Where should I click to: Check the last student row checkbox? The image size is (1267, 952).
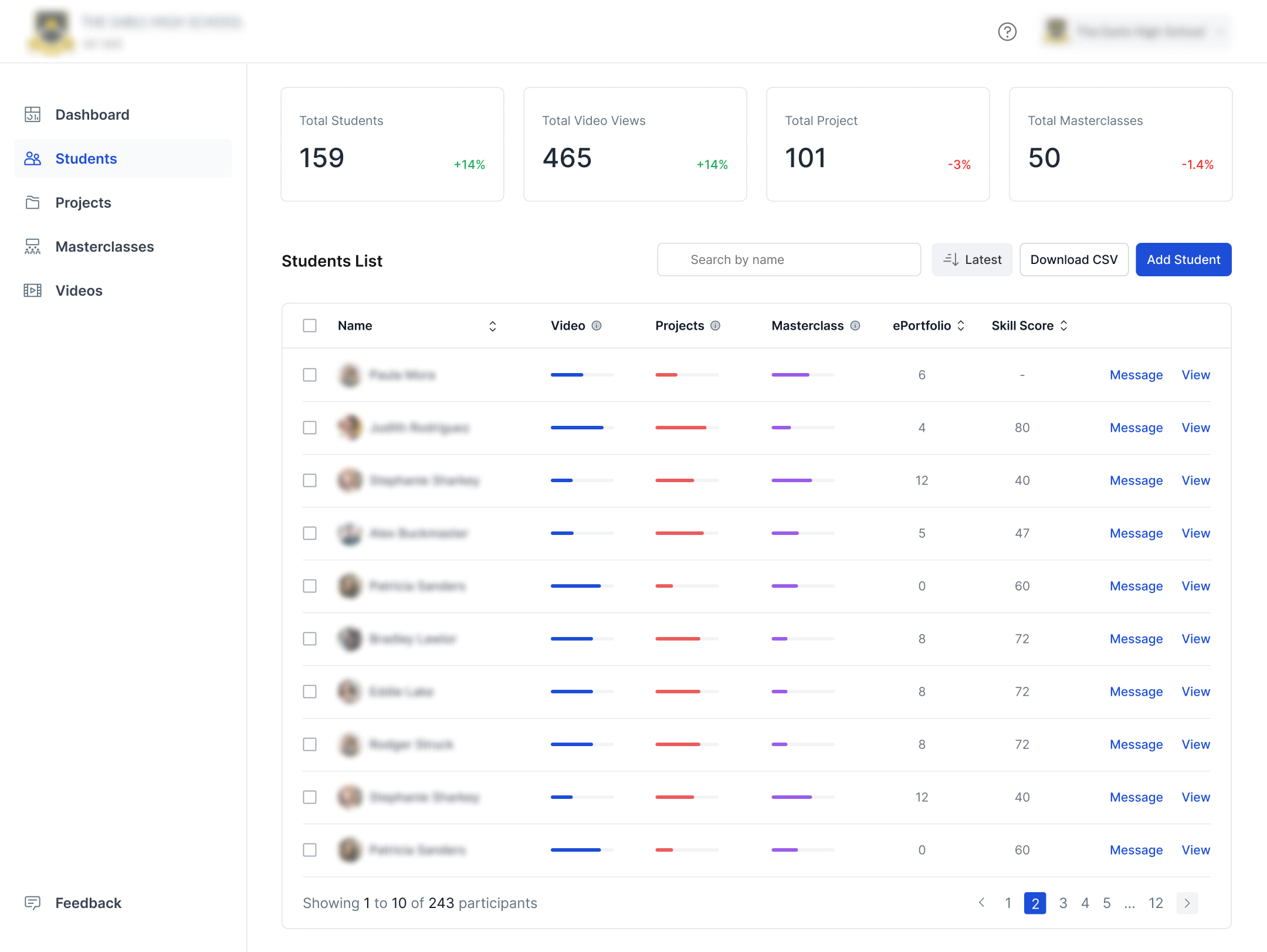pos(310,850)
